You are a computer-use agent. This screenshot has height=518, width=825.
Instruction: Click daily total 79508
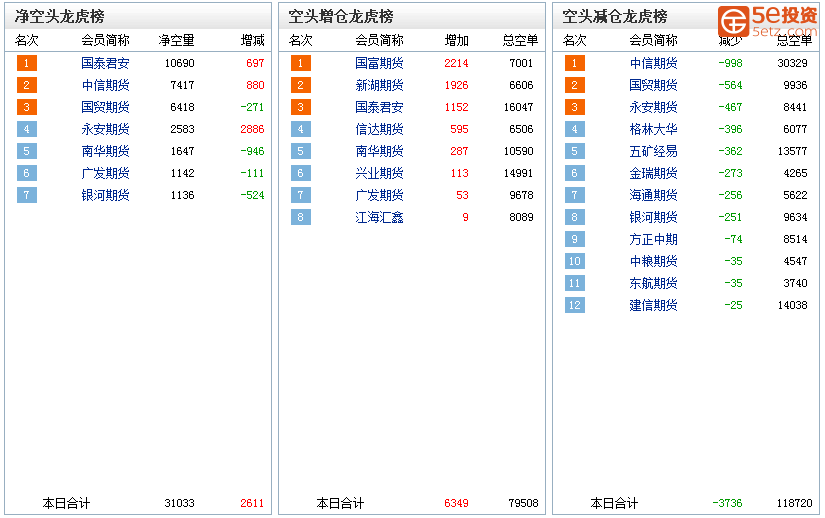coord(524,503)
